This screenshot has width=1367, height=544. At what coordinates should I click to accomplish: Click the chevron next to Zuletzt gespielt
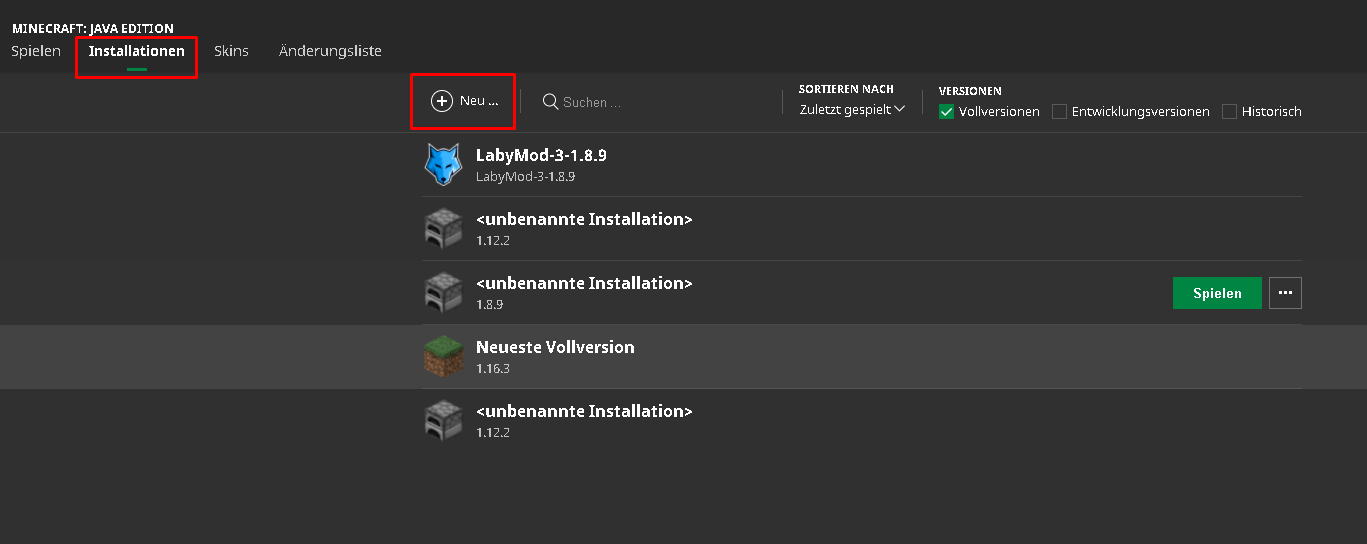(900, 109)
